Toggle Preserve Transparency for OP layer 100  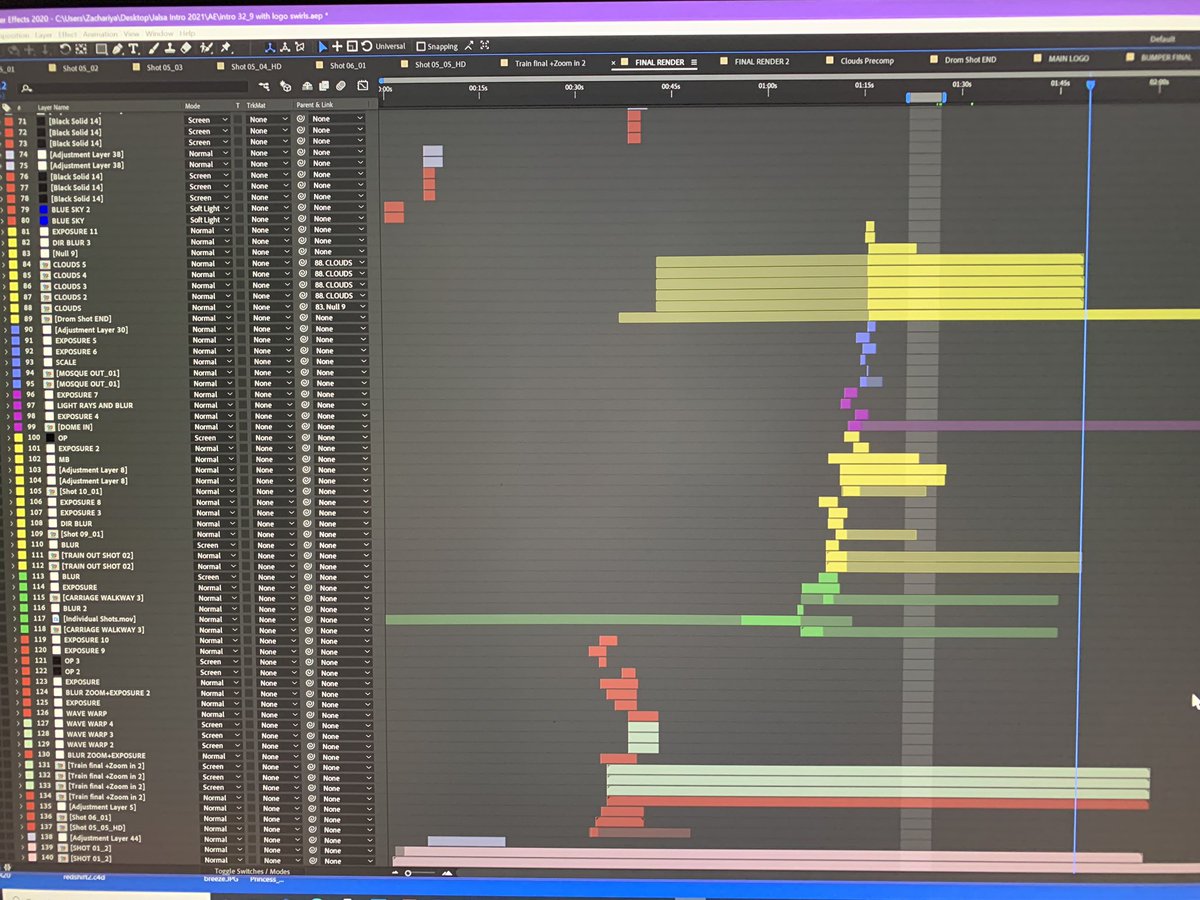click(x=243, y=438)
